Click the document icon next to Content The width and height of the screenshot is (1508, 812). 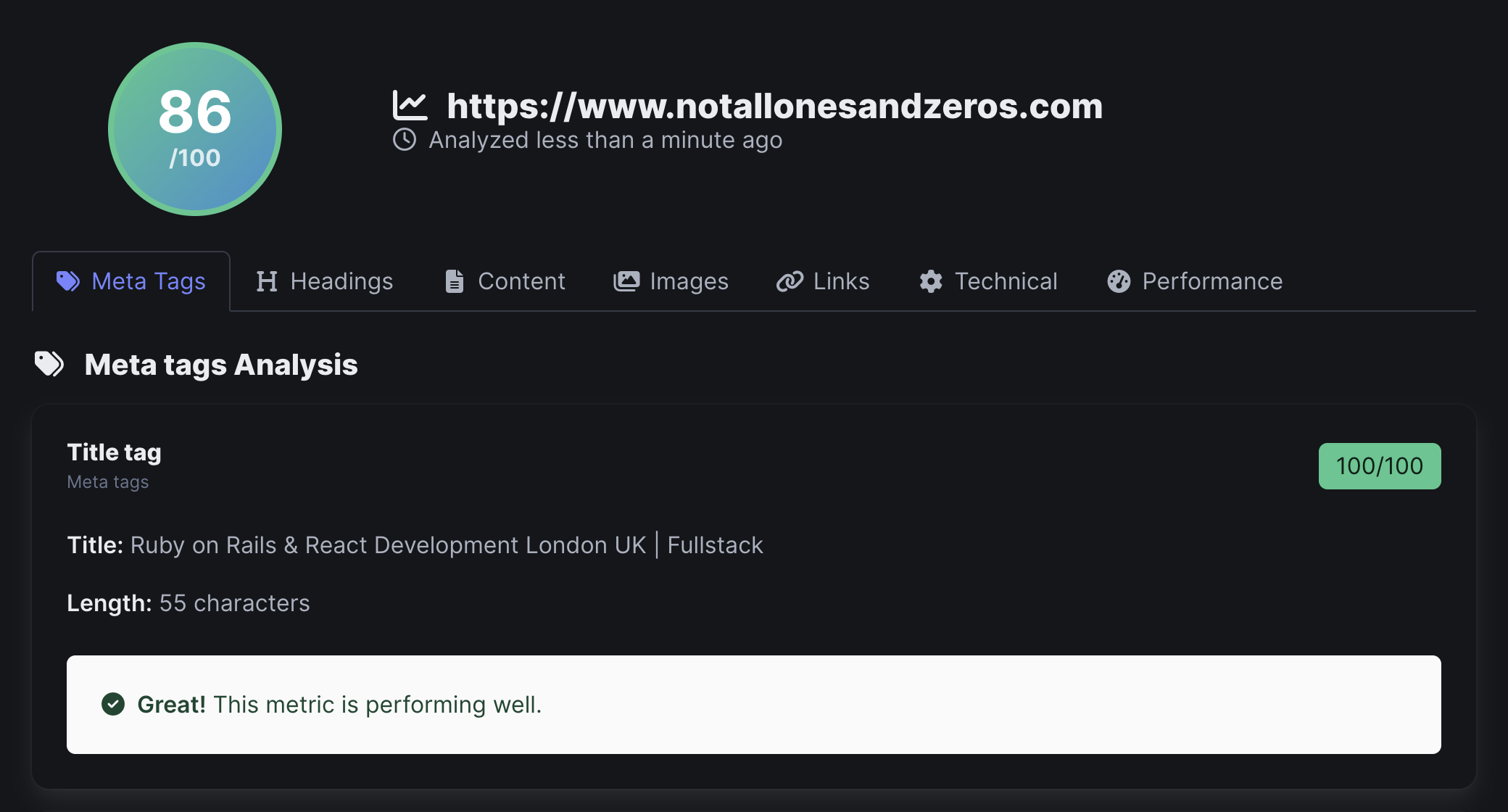point(455,281)
